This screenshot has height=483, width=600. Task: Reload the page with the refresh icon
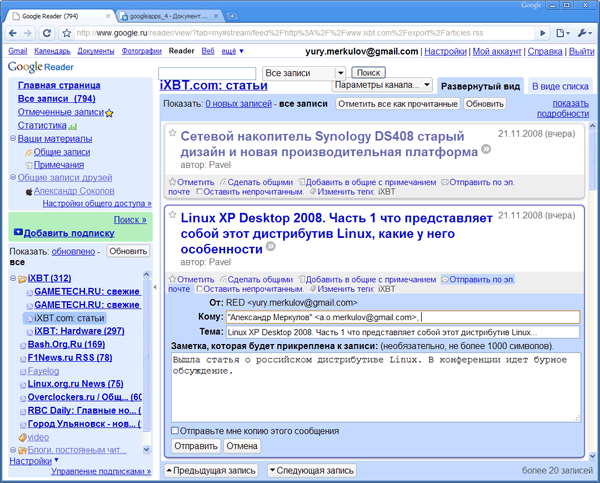(x=47, y=33)
